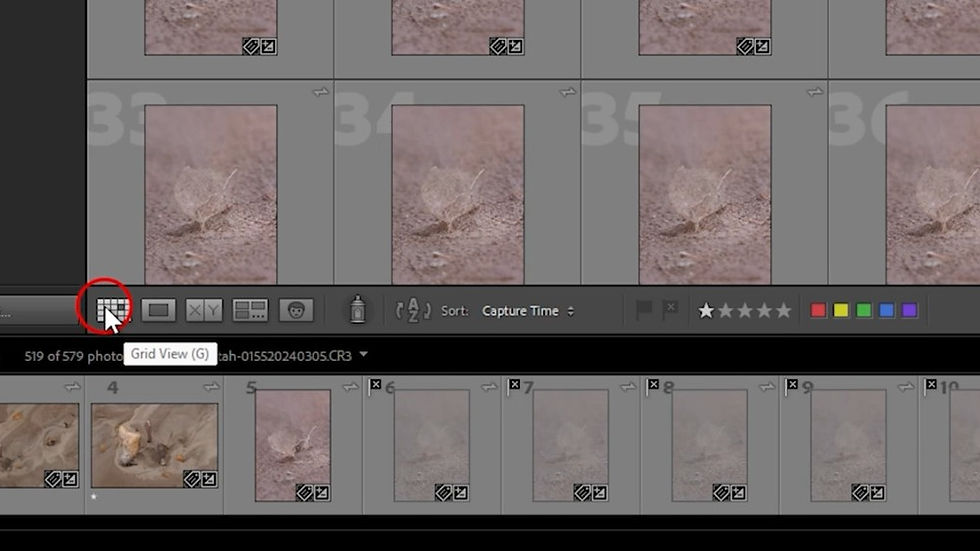Click metadata arrows icon on filmstrip photo 8
Viewport: 980px width, 551px height.
pyautogui.click(x=767, y=387)
